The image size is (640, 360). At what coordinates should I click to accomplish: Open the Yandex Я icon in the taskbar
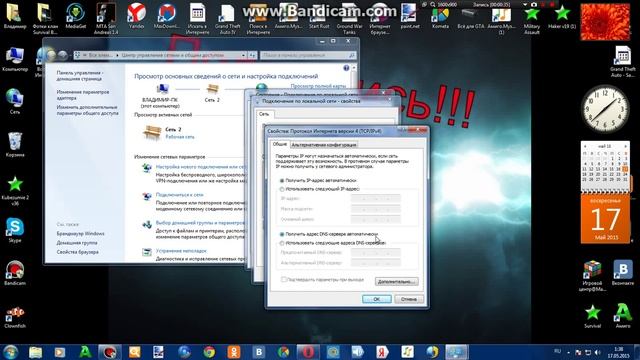(382, 352)
